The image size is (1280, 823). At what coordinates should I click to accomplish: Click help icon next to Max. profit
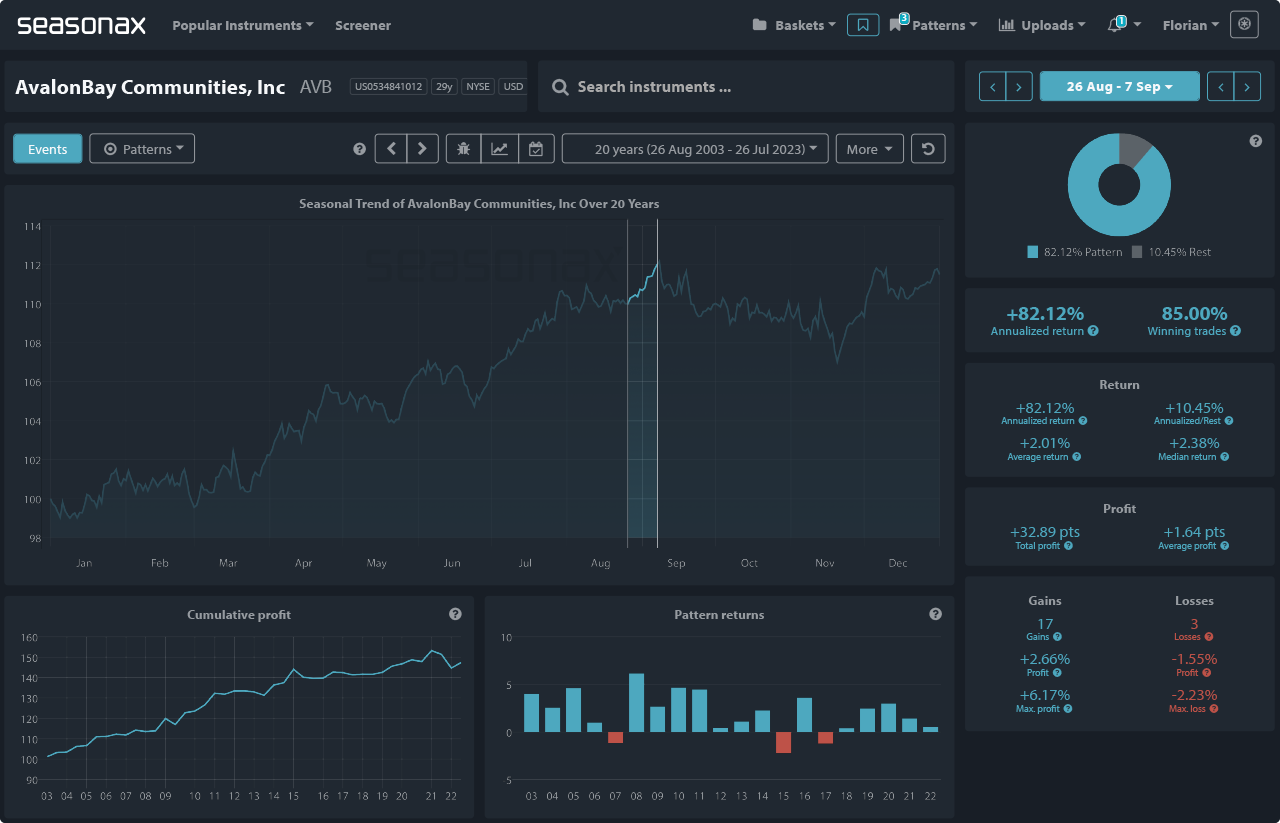(x=1069, y=708)
